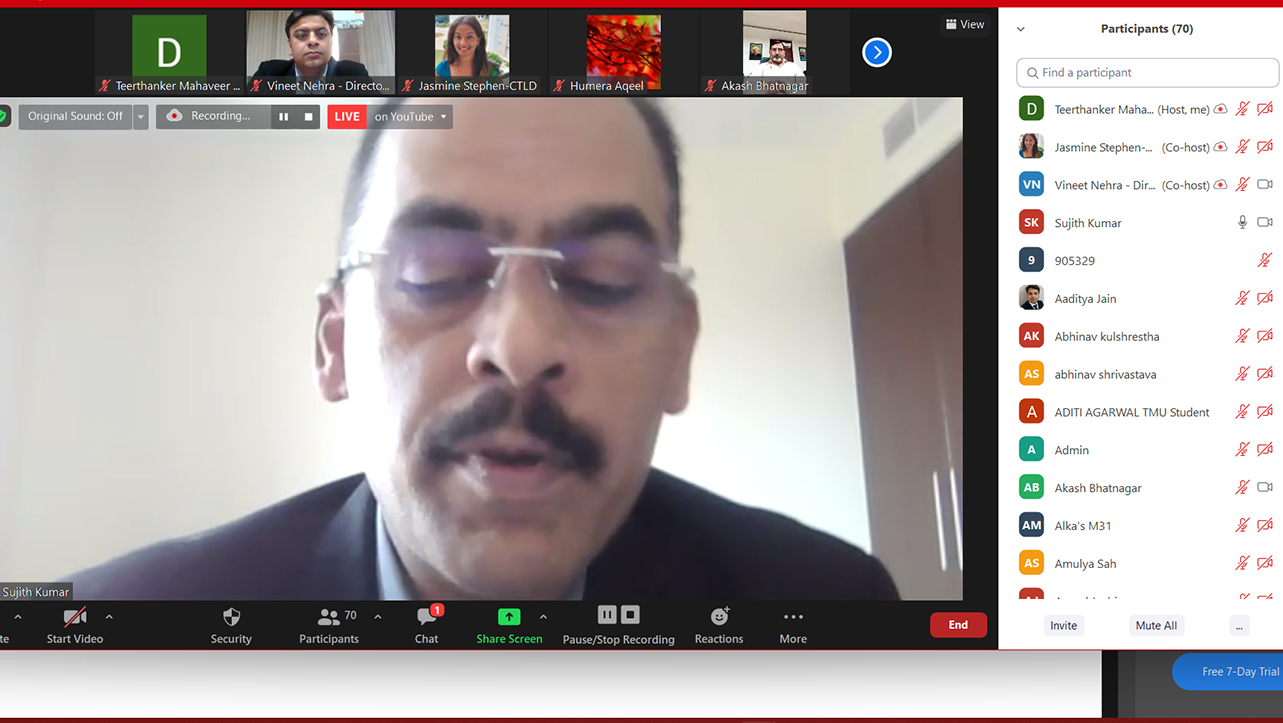
Task: Click the green Share Screen icon
Action: (x=509, y=617)
